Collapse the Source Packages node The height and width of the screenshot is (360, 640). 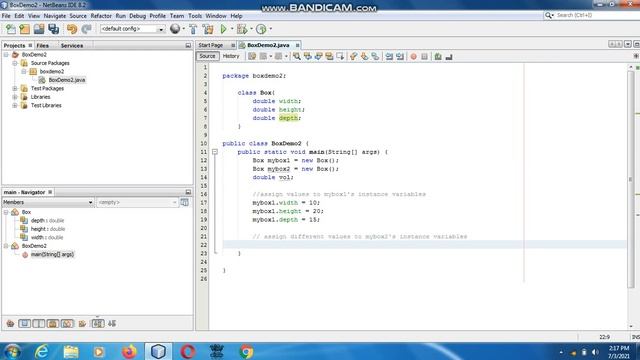15,63
